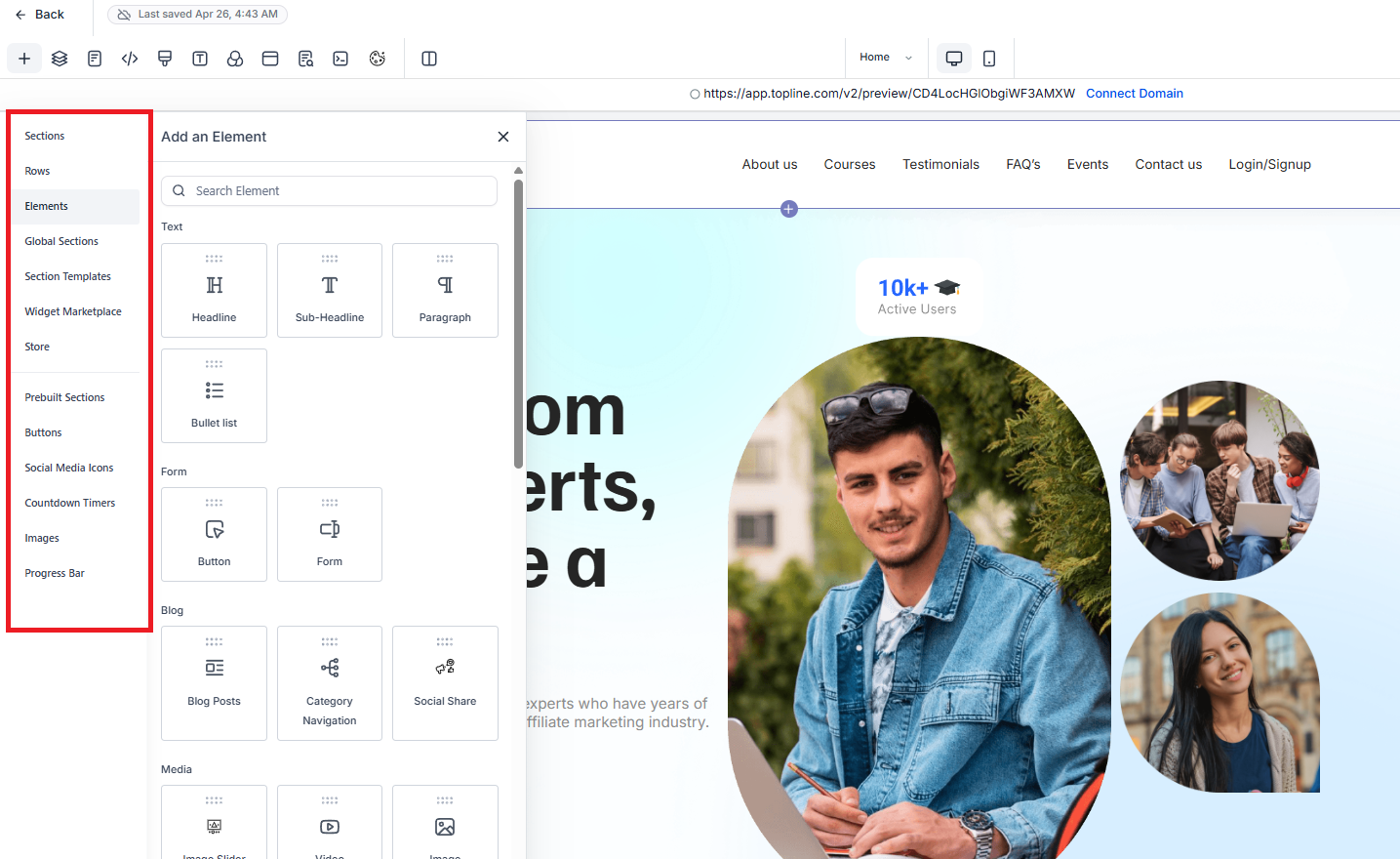This screenshot has height=859, width=1400.
Task: Open the typography T icon
Action: [200, 59]
